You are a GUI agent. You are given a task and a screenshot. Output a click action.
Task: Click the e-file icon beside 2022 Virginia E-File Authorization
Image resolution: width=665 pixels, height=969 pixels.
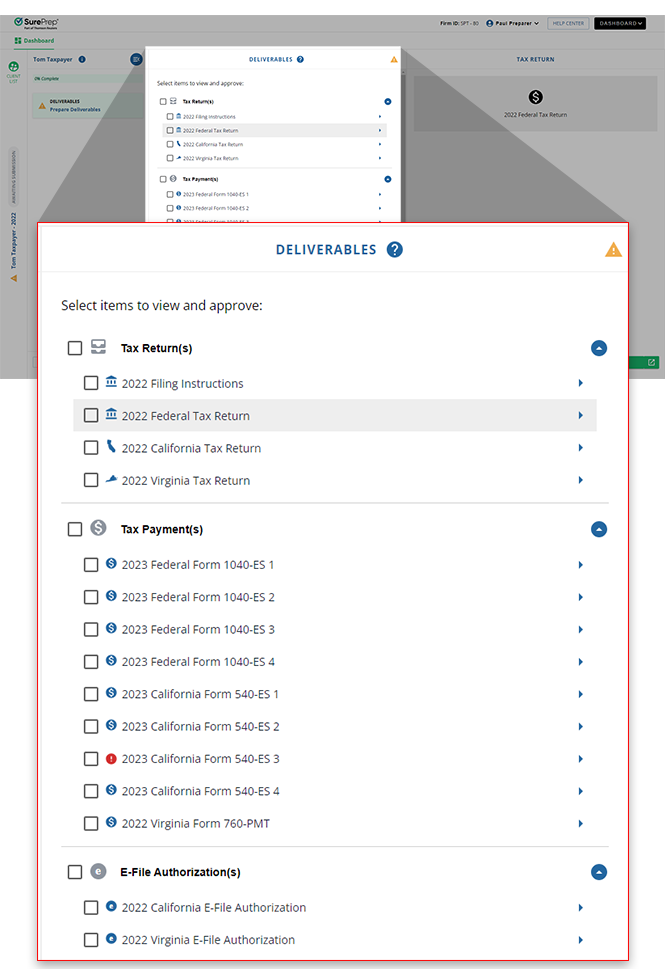[111, 940]
